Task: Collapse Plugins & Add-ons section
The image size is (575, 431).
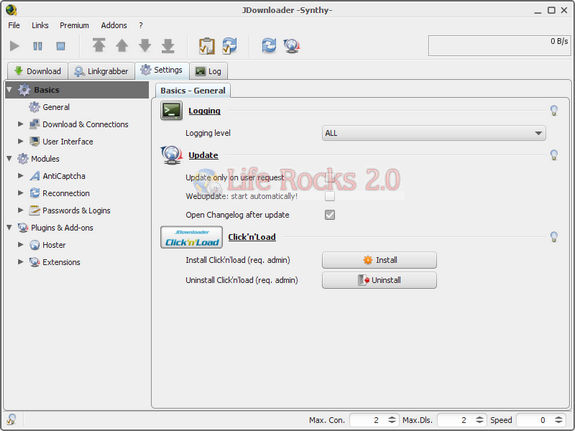Action: (10, 227)
